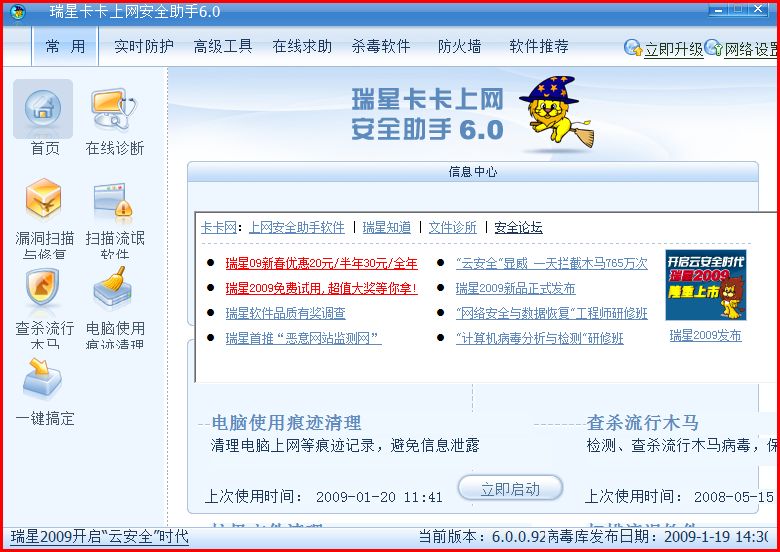Click the 网络设置 globe icon
Viewport: 780px width, 552px height.
713,48
